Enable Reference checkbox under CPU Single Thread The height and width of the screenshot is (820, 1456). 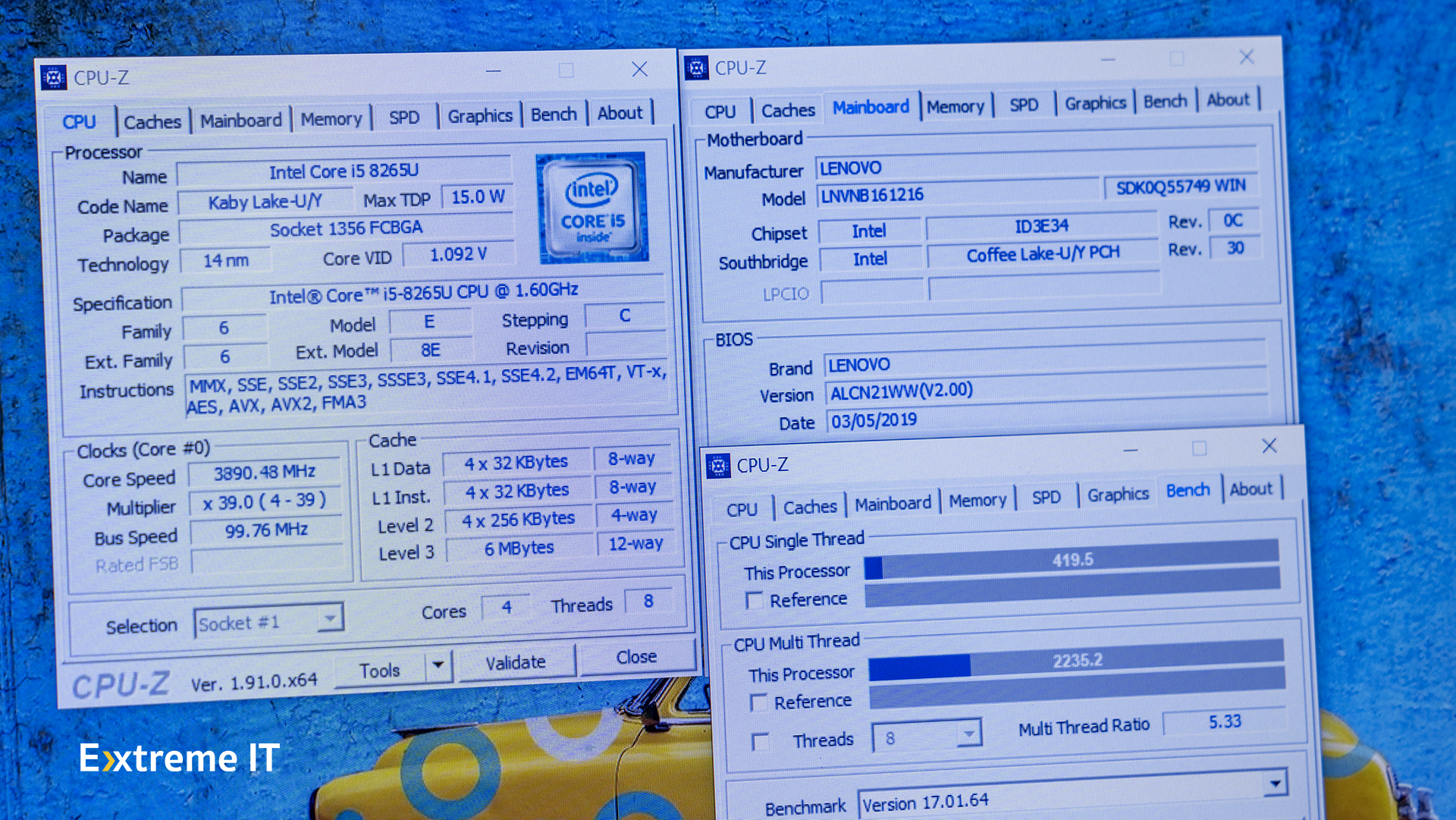click(x=754, y=601)
